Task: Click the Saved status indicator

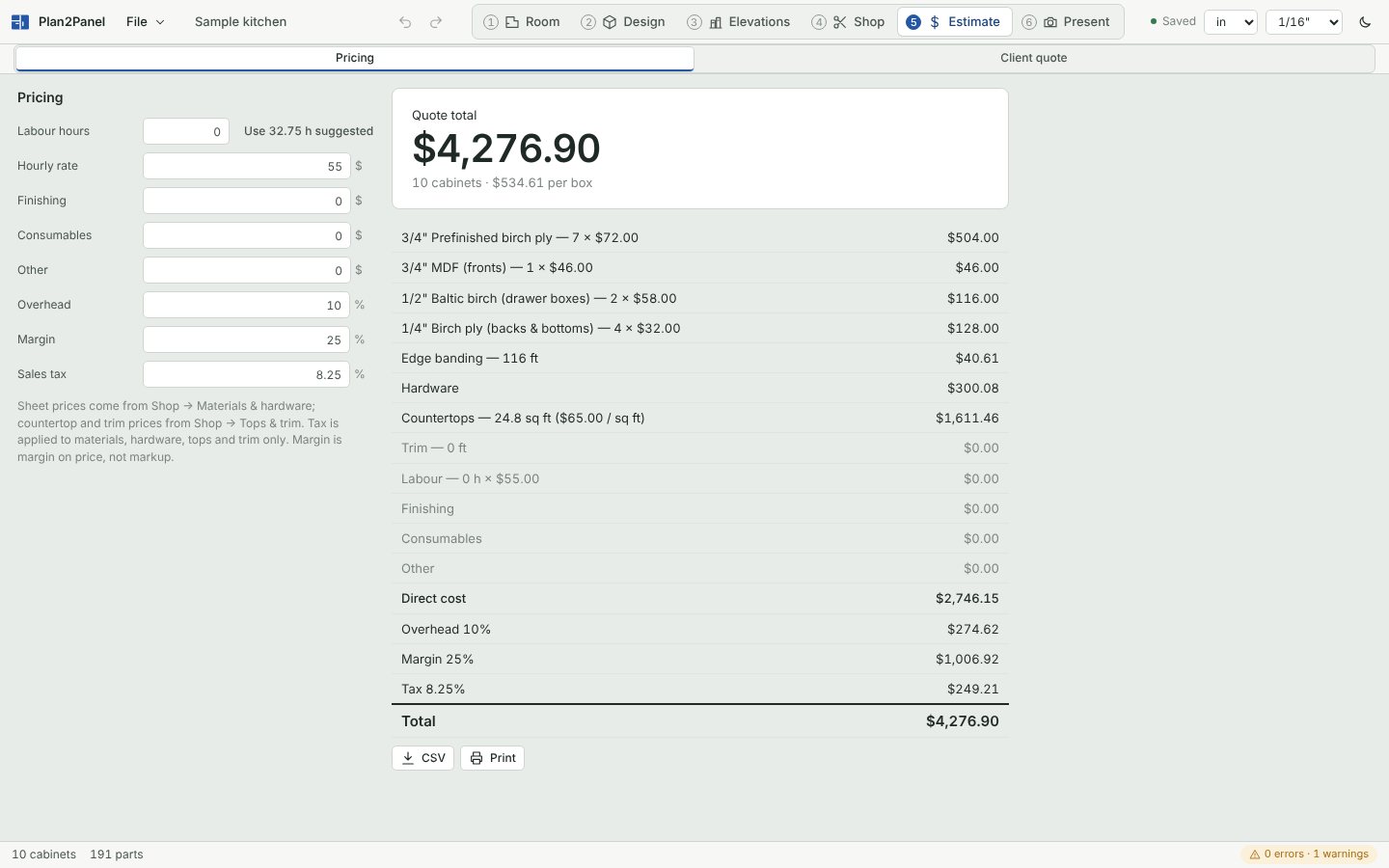Action: click(1173, 21)
